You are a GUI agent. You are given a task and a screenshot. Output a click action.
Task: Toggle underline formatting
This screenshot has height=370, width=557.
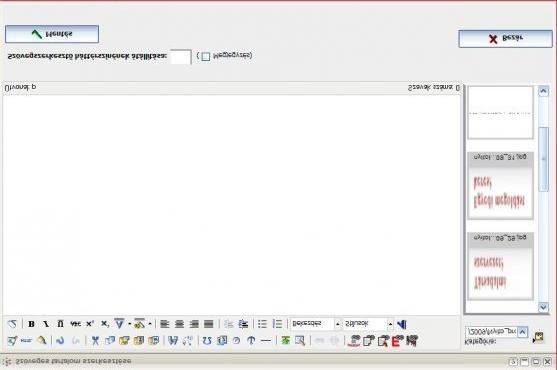pos(60,324)
